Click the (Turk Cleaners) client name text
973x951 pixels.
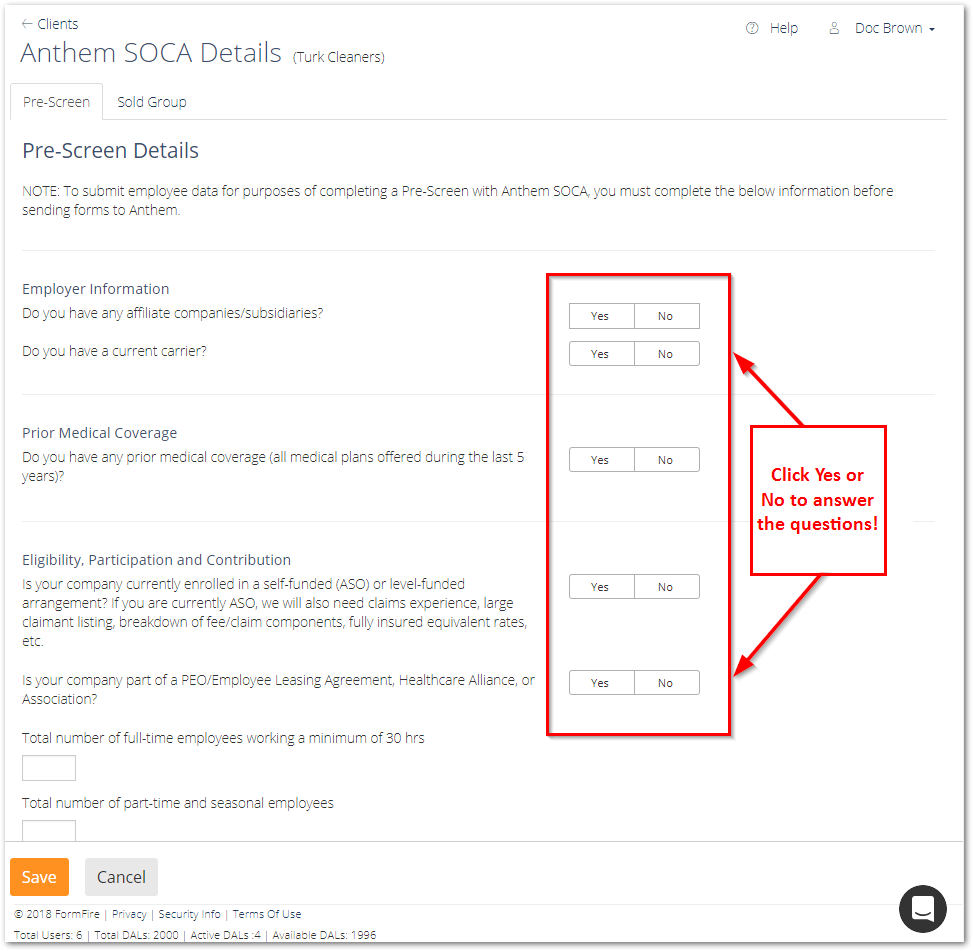339,57
